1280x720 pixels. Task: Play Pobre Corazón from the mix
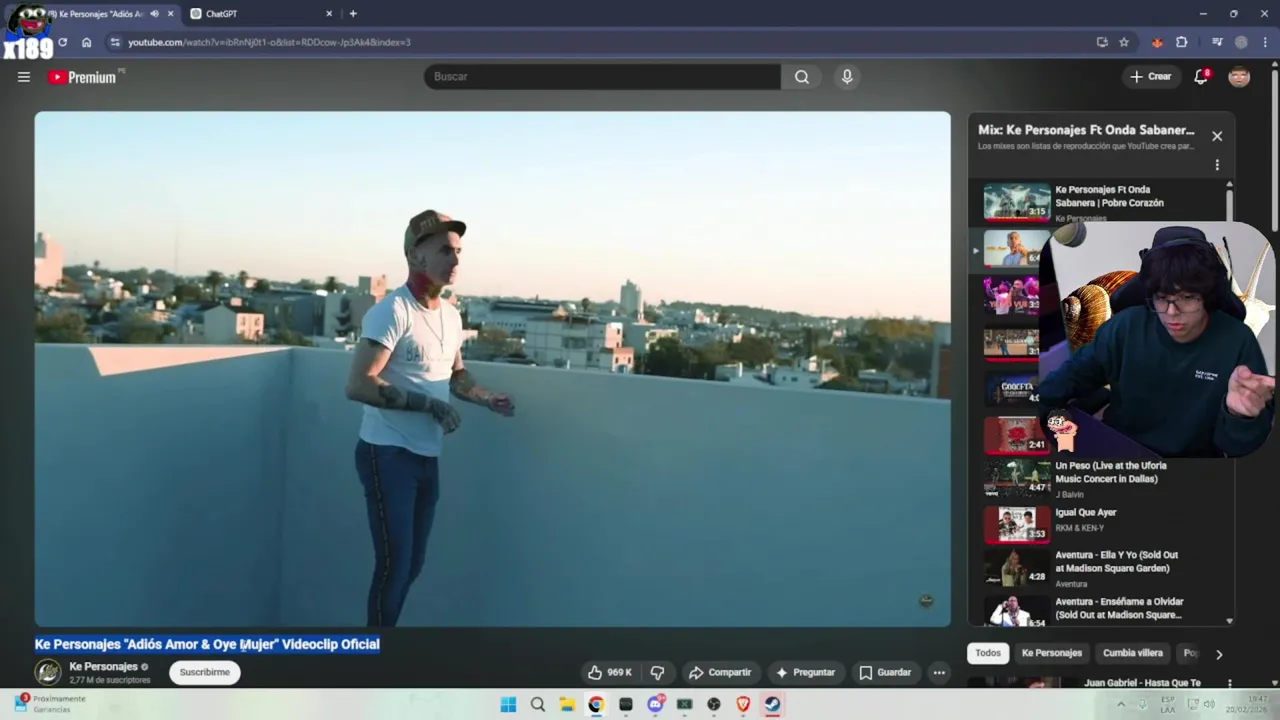tap(1100, 202)
